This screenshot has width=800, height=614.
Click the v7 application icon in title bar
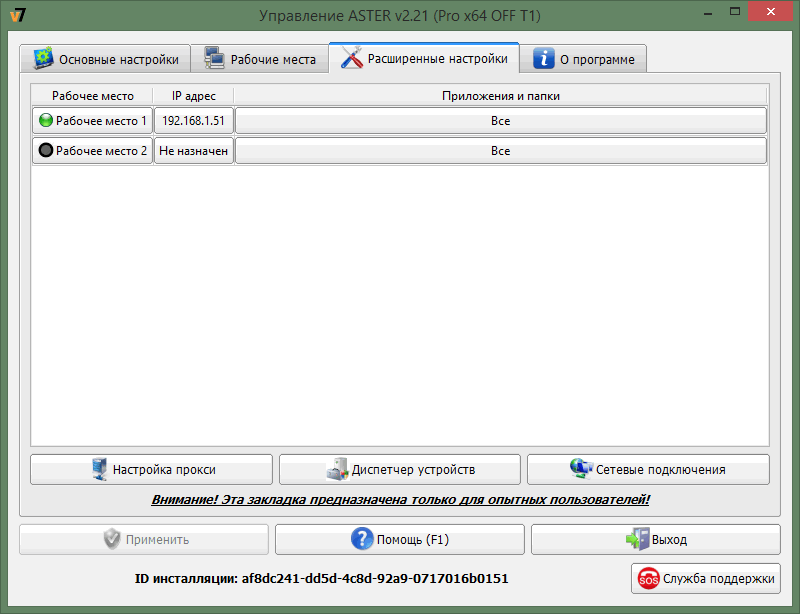(18, 15)
